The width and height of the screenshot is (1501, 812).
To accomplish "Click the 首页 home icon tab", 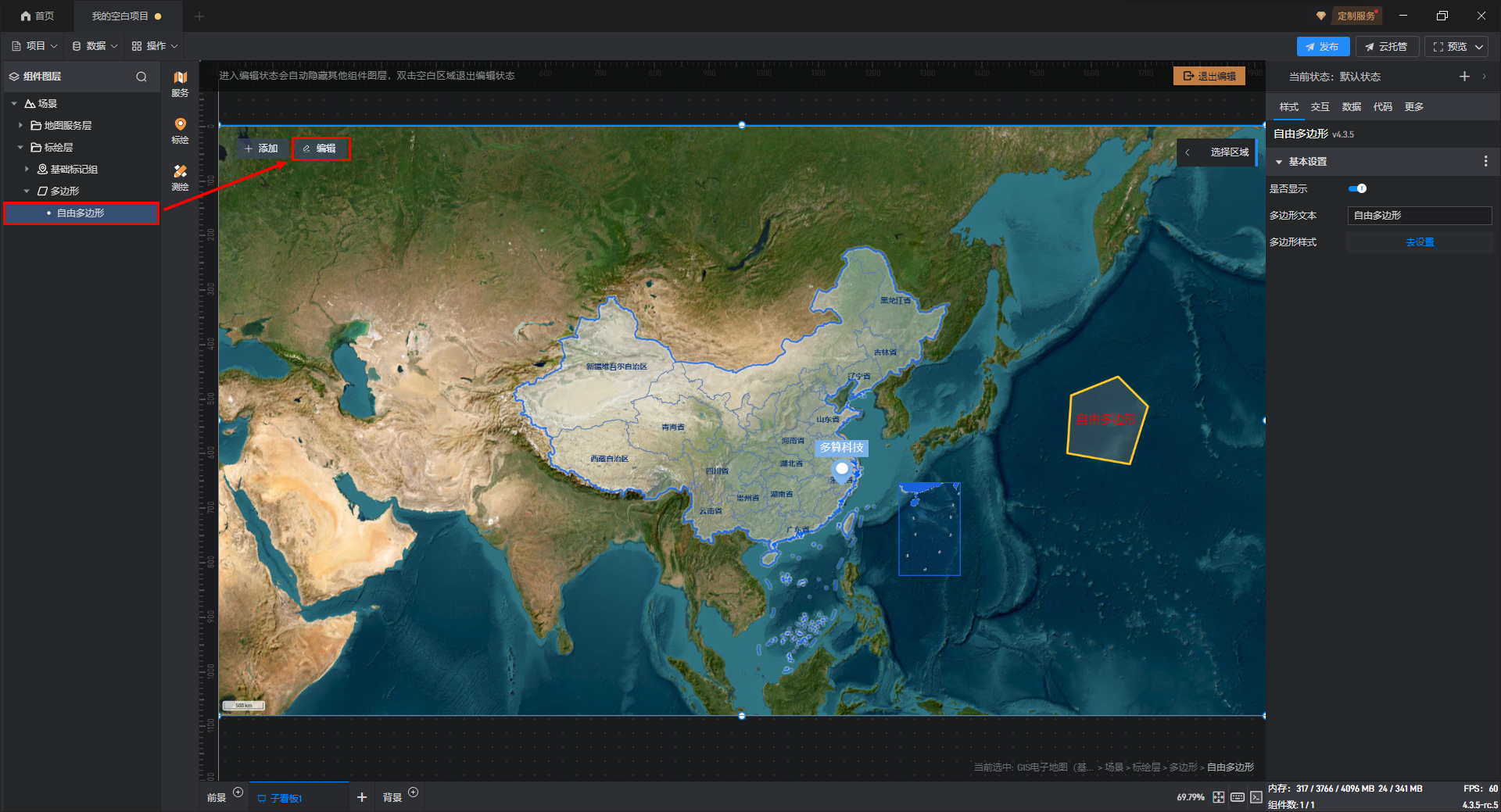I will tap(37, 16).
